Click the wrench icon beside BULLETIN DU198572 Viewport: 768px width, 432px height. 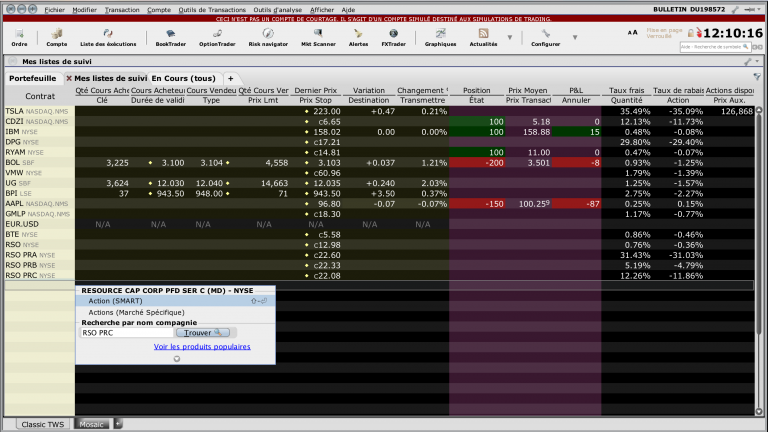point(735,9)
